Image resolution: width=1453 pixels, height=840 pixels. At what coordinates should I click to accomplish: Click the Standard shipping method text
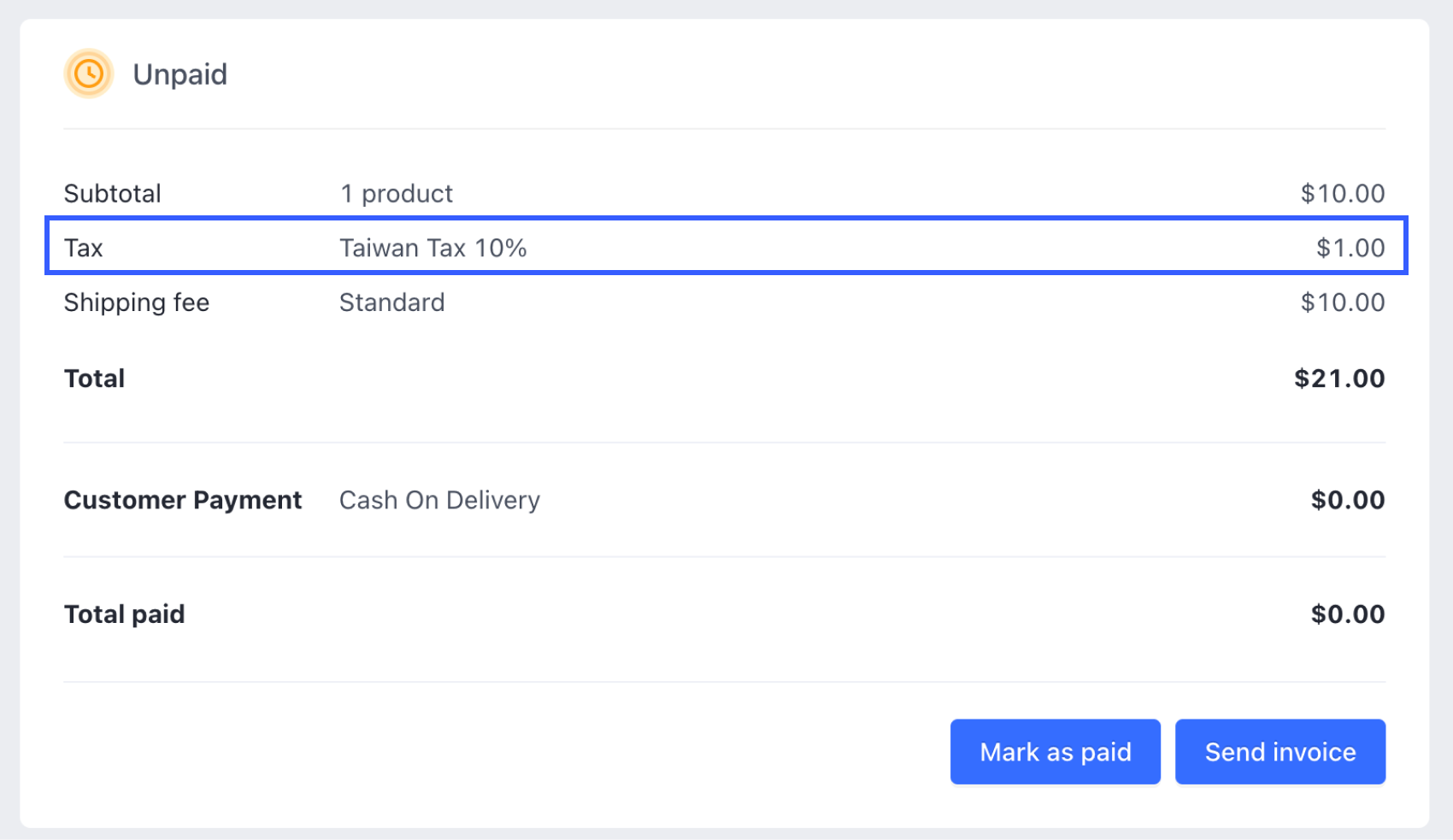pos(392,302)
